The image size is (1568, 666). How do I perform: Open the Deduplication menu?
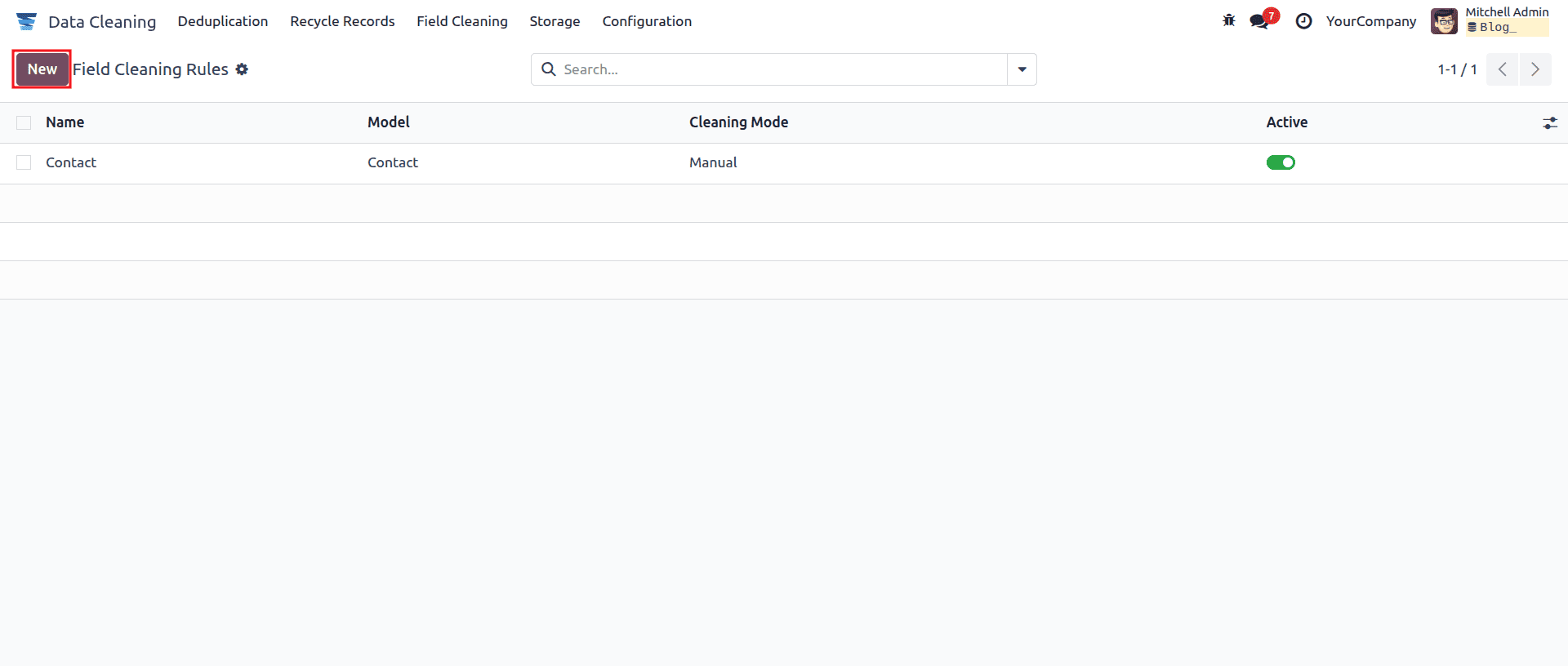[223, 21]
